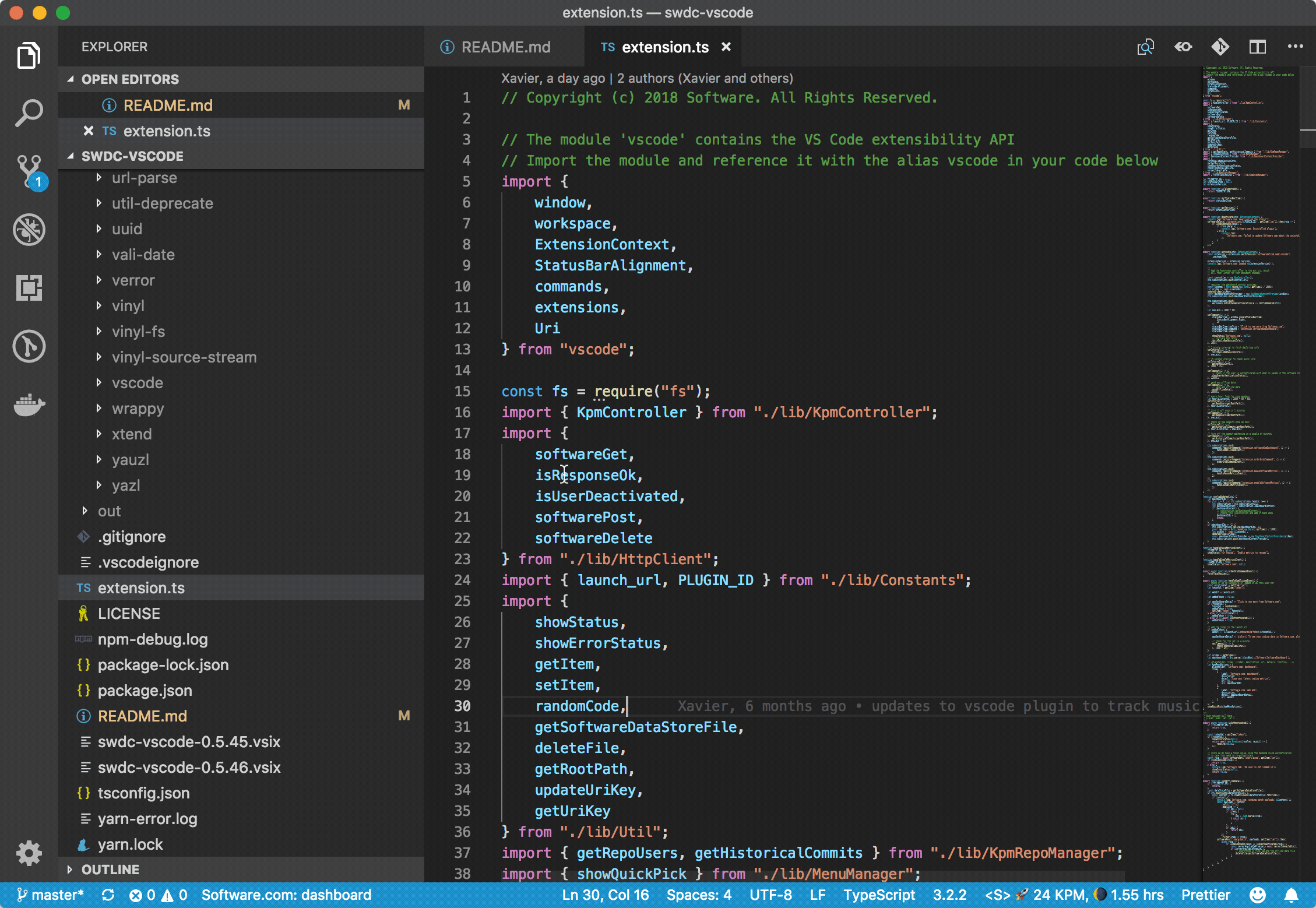Click the Split Editor icon
The image size is (1316, 908).
[1257, 47]
